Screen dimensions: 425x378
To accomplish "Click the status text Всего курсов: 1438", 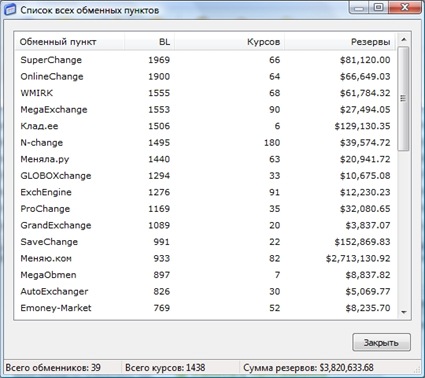I will (x=165, y=368).
